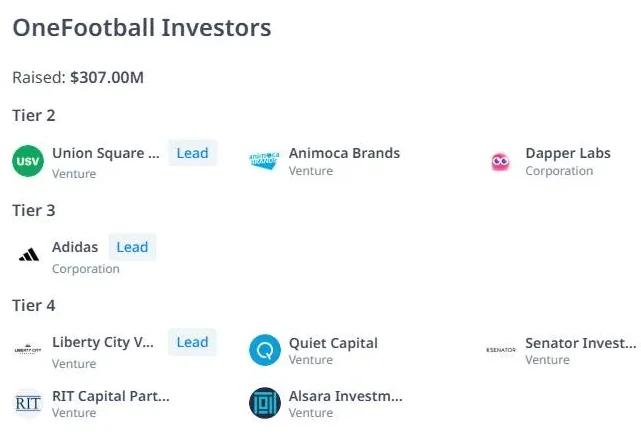Open the Quiet Capital investor link

click(333, 343)
